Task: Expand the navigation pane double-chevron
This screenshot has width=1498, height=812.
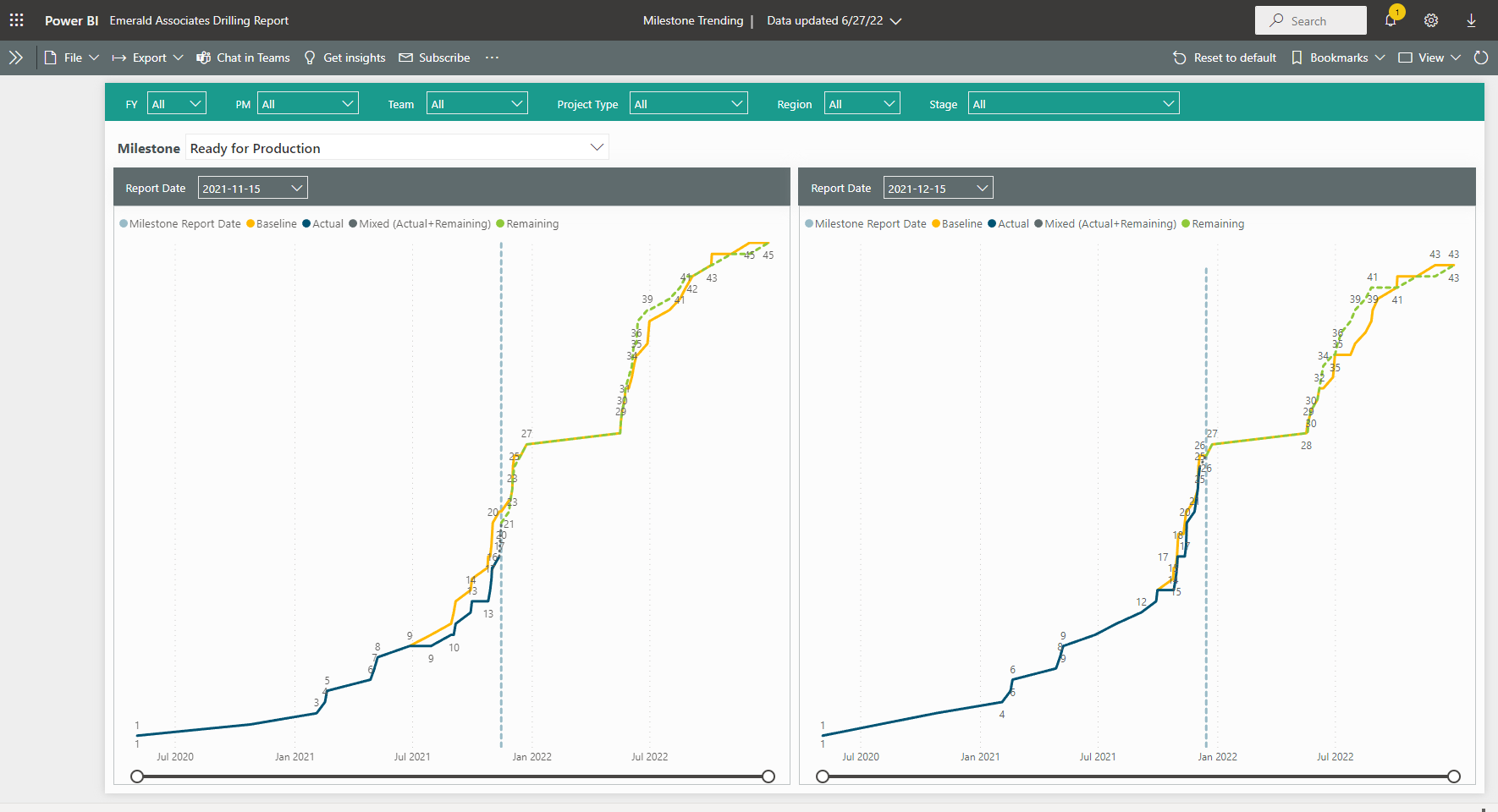Action: pyautogui.click(x=15, y=58)
